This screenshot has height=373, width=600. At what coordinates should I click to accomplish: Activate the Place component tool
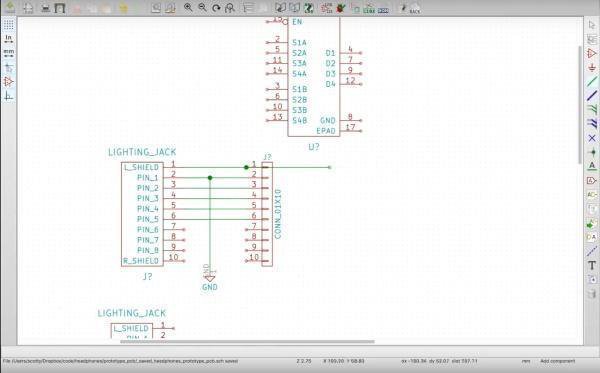[592, 54]
